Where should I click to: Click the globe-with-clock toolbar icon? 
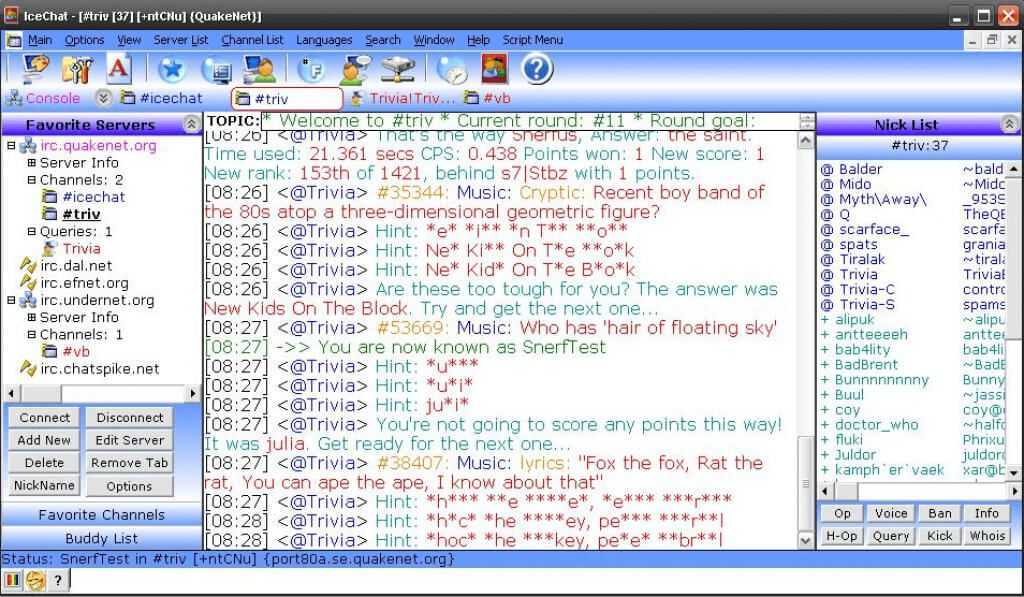(x=452, y=69)
